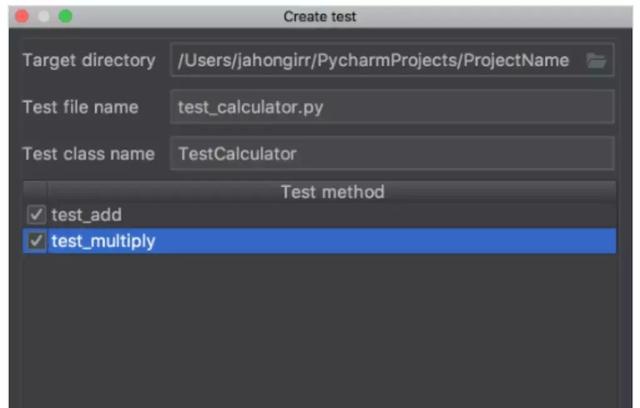Place cursor on PycharmProjects in directory path

pyautogui.click(x=388, y=60)
